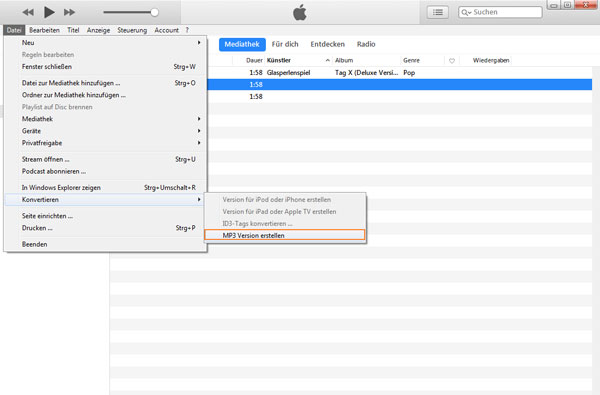Viewport: 600px width, 395px height.
Task: Click the Apple logo in header
Action: tap(300, 12)
